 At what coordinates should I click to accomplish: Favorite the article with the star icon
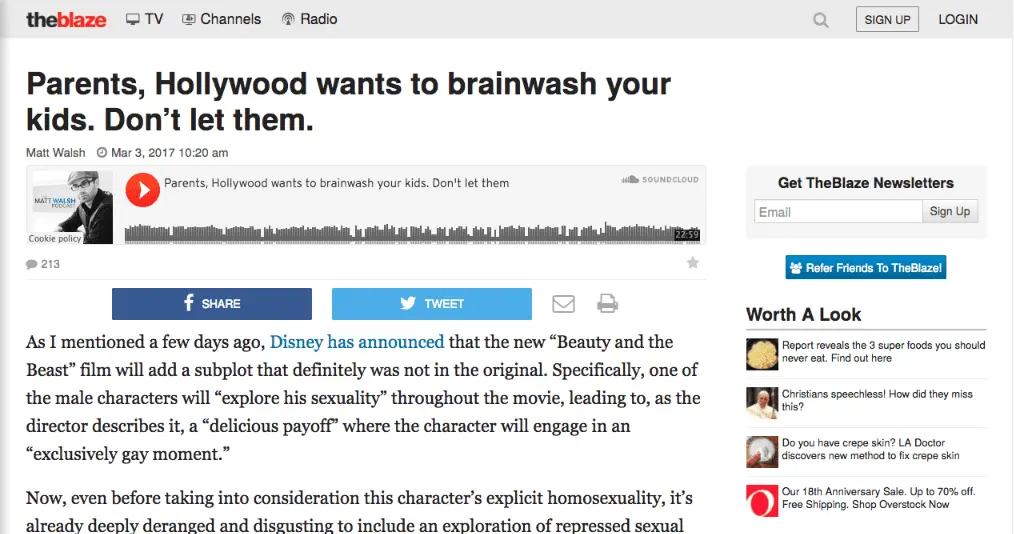click(x=693, y=262)
